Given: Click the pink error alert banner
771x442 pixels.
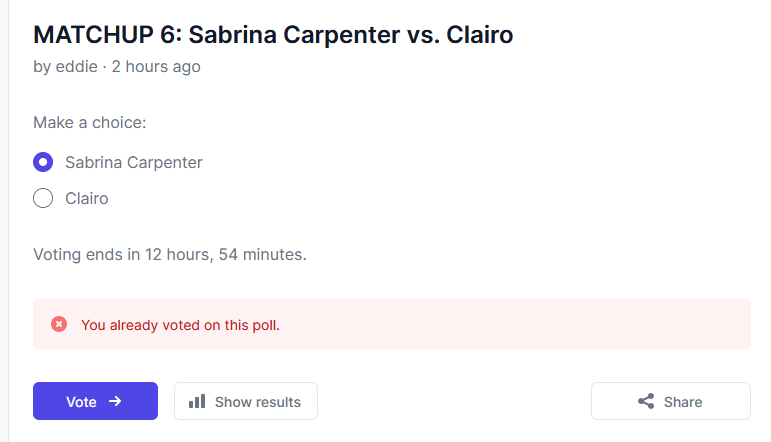Looking at the screenshot, I should coord(392,324).
